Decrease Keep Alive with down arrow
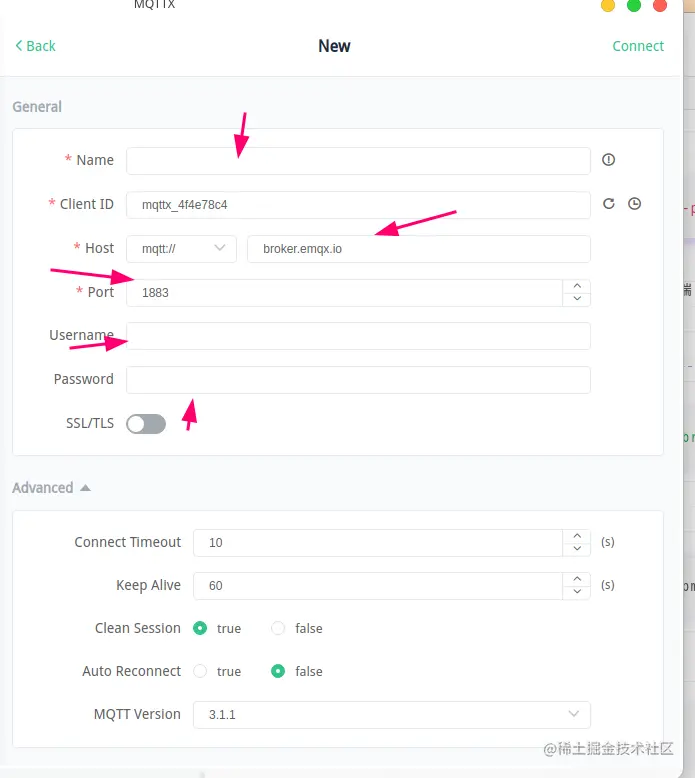Viewport: 695px width, 778px height. click(576, 592)
